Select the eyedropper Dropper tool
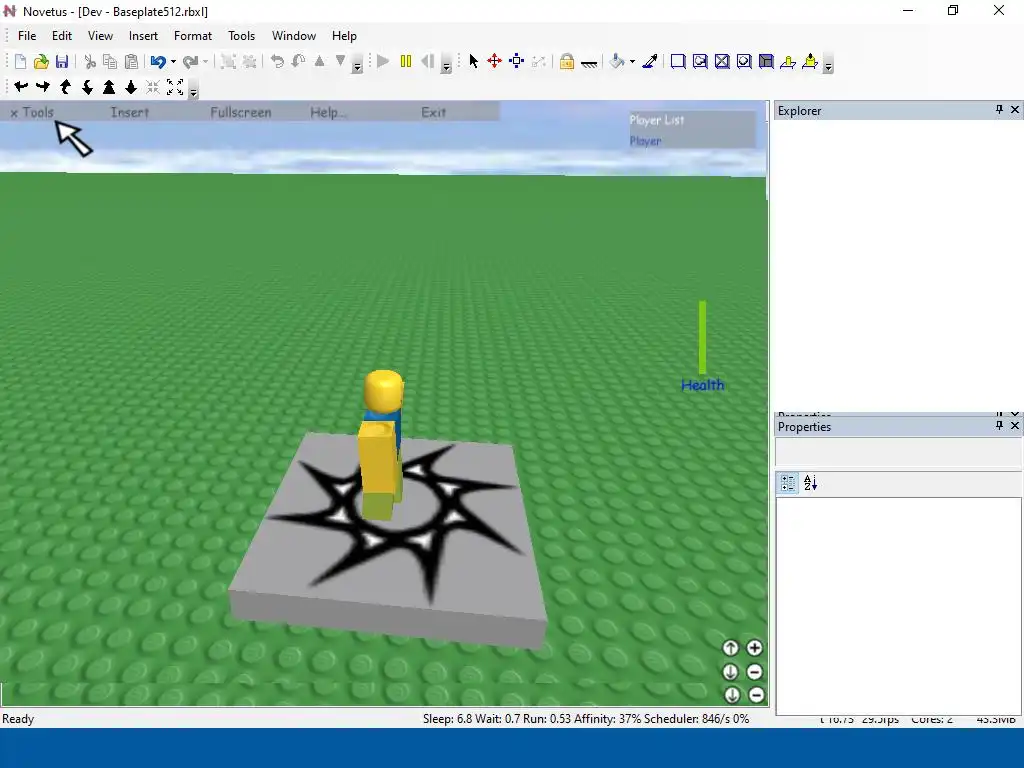The height and width of the screenshot is (768, 1024). 650,61
